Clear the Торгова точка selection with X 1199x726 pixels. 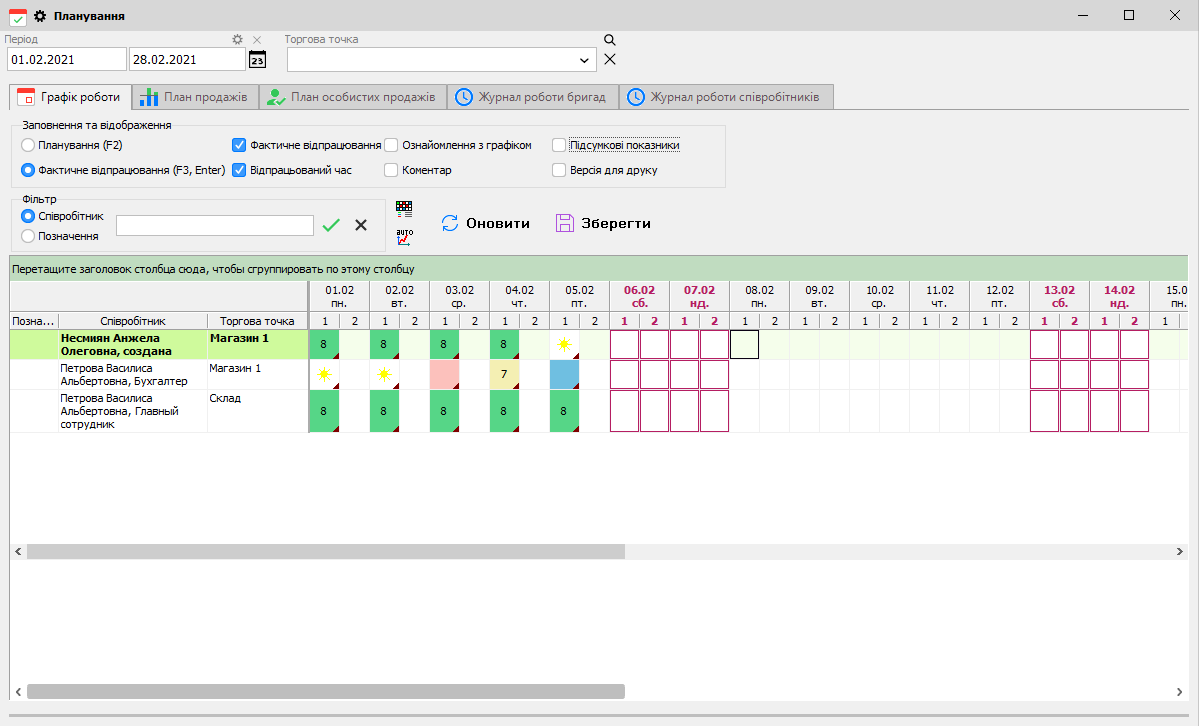[x=610, y=60]
